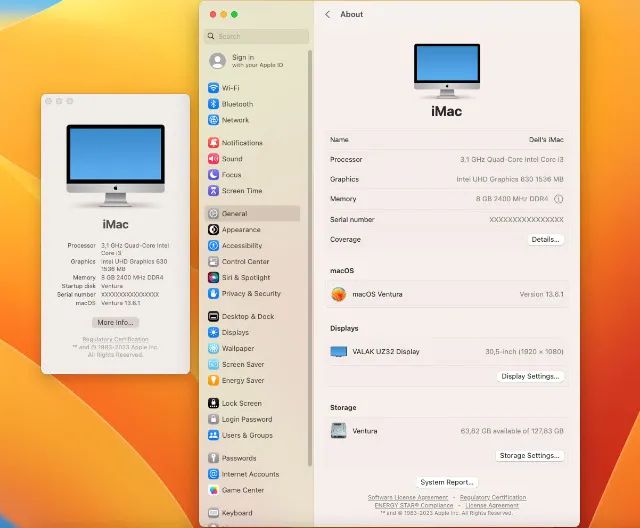640x528 pixels.
Task: Click '30,5-inch (1920 × 1080)' text
Action: coord(524,351)
